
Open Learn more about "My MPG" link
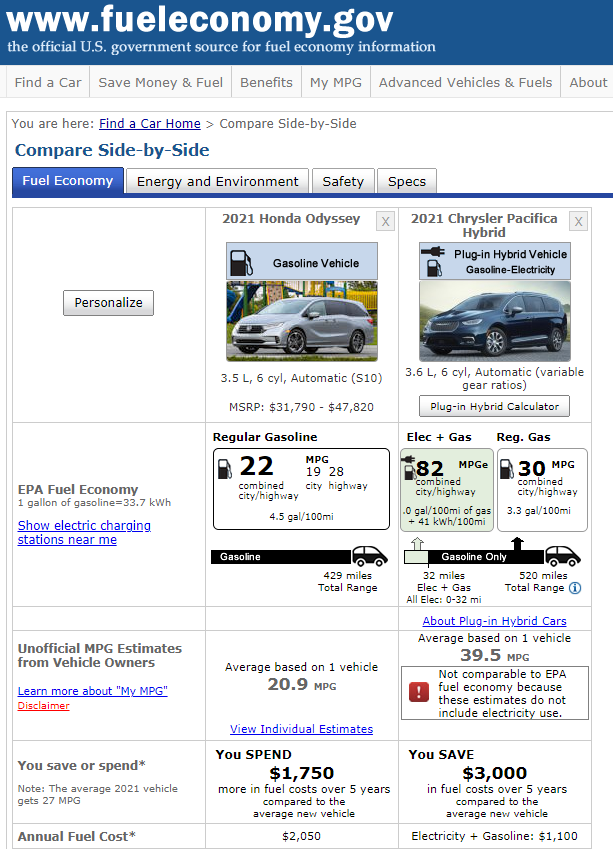pos(93,691)
